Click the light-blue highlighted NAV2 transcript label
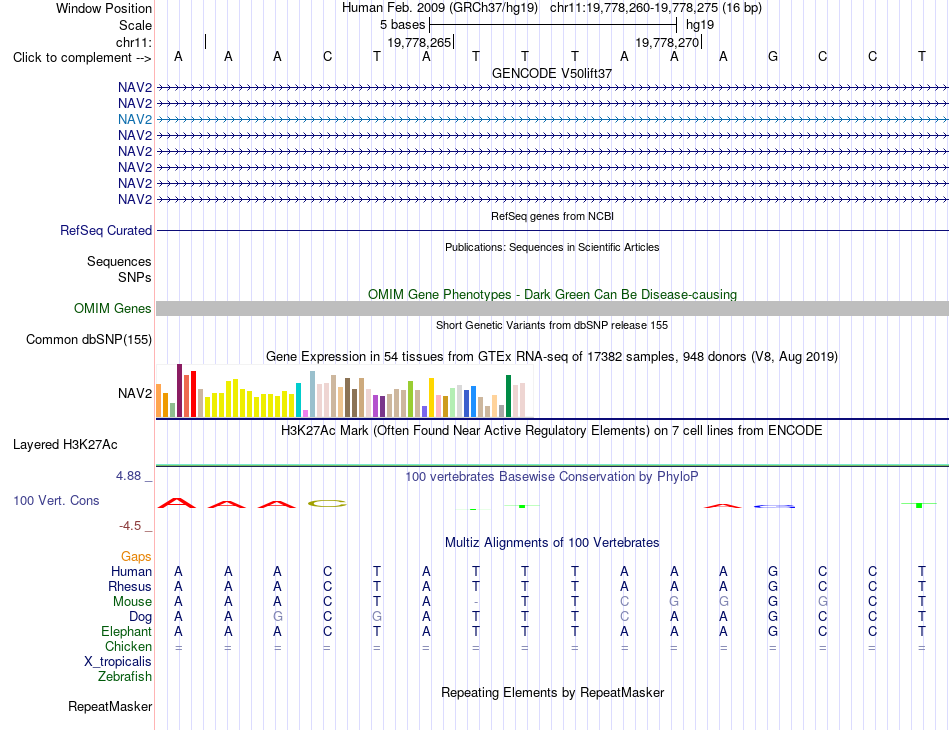Image resolution: width=950 pixels, height=730 pixels. pos(135,119)
